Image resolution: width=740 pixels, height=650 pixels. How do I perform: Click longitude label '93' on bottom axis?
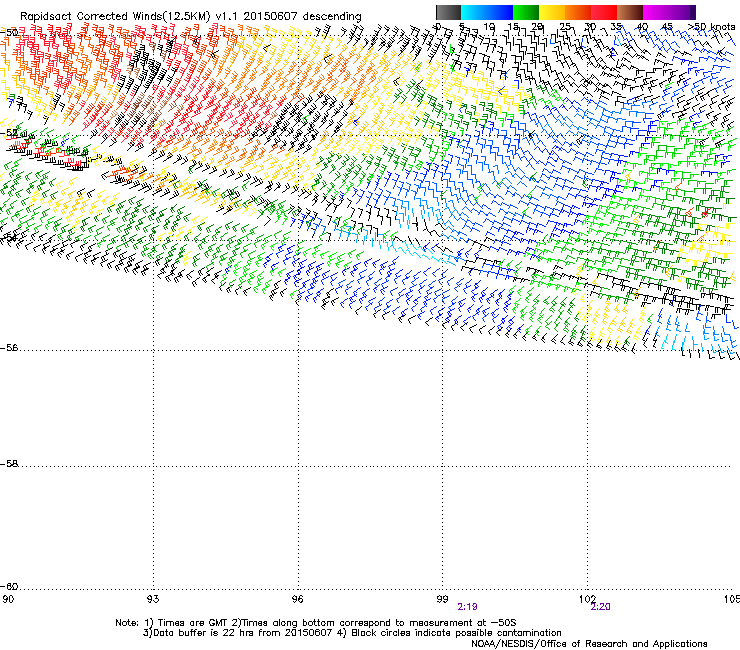click(x=153, y=599)
